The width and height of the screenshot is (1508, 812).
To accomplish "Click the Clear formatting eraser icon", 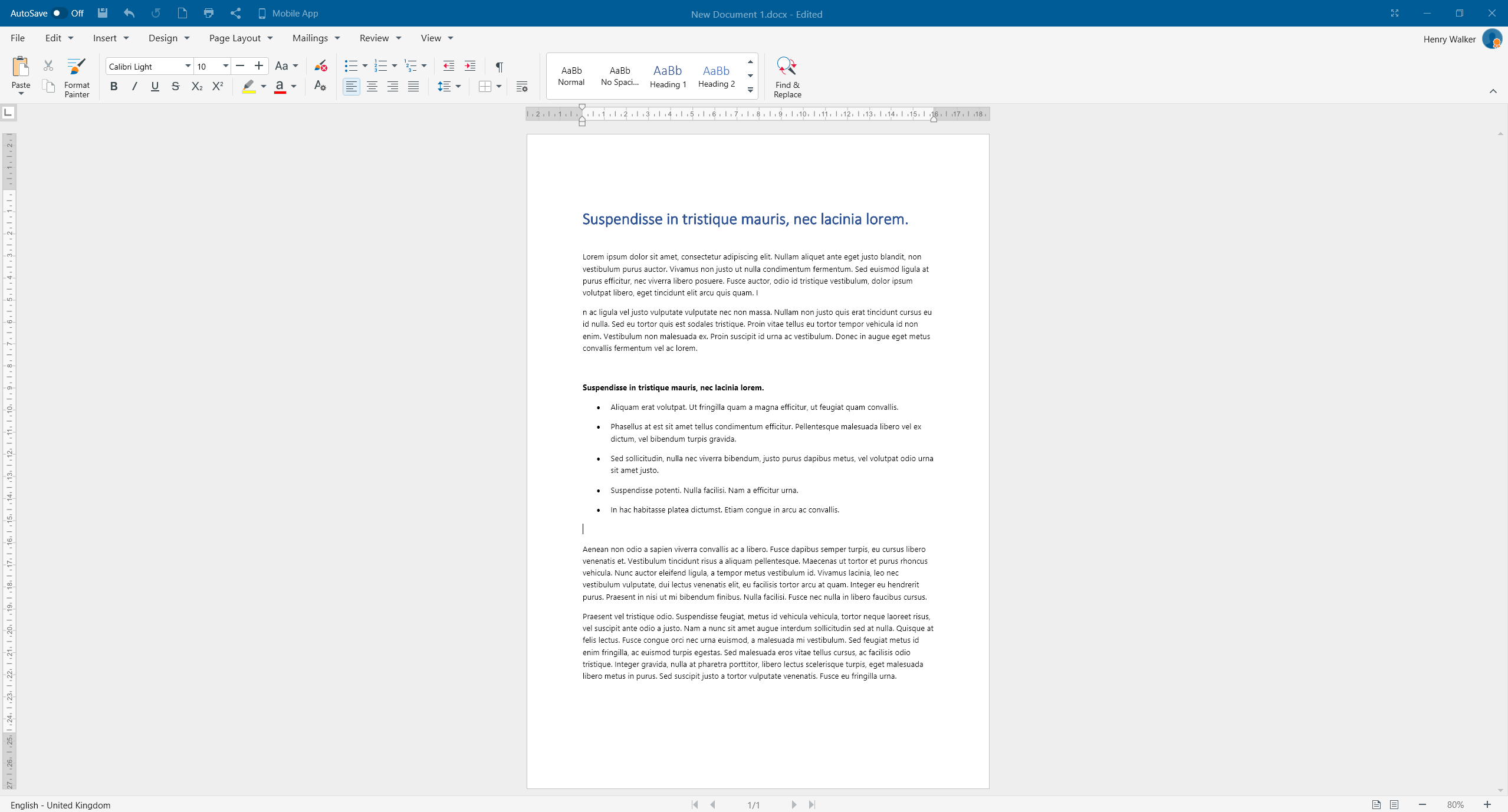I will click(x=320, y=66).
